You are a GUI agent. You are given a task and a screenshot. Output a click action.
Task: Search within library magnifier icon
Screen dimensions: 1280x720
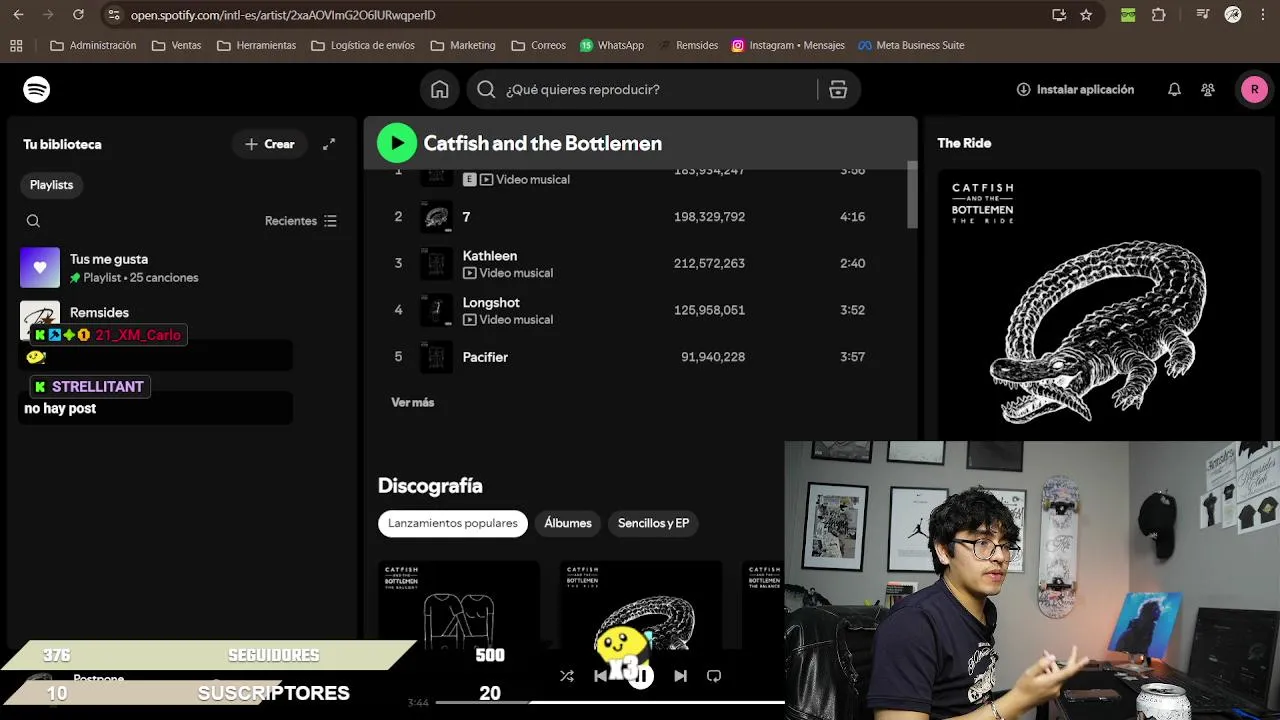coord(33,221)
